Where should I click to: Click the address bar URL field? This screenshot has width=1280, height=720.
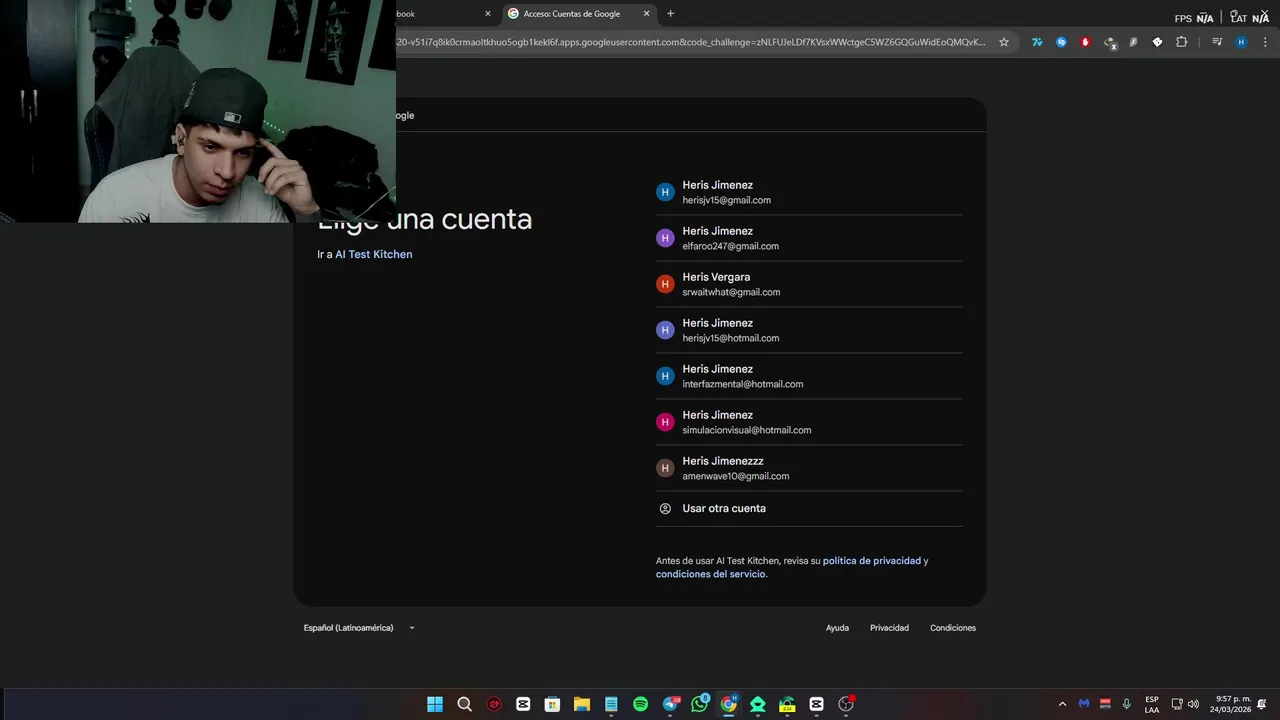(690, 42)
